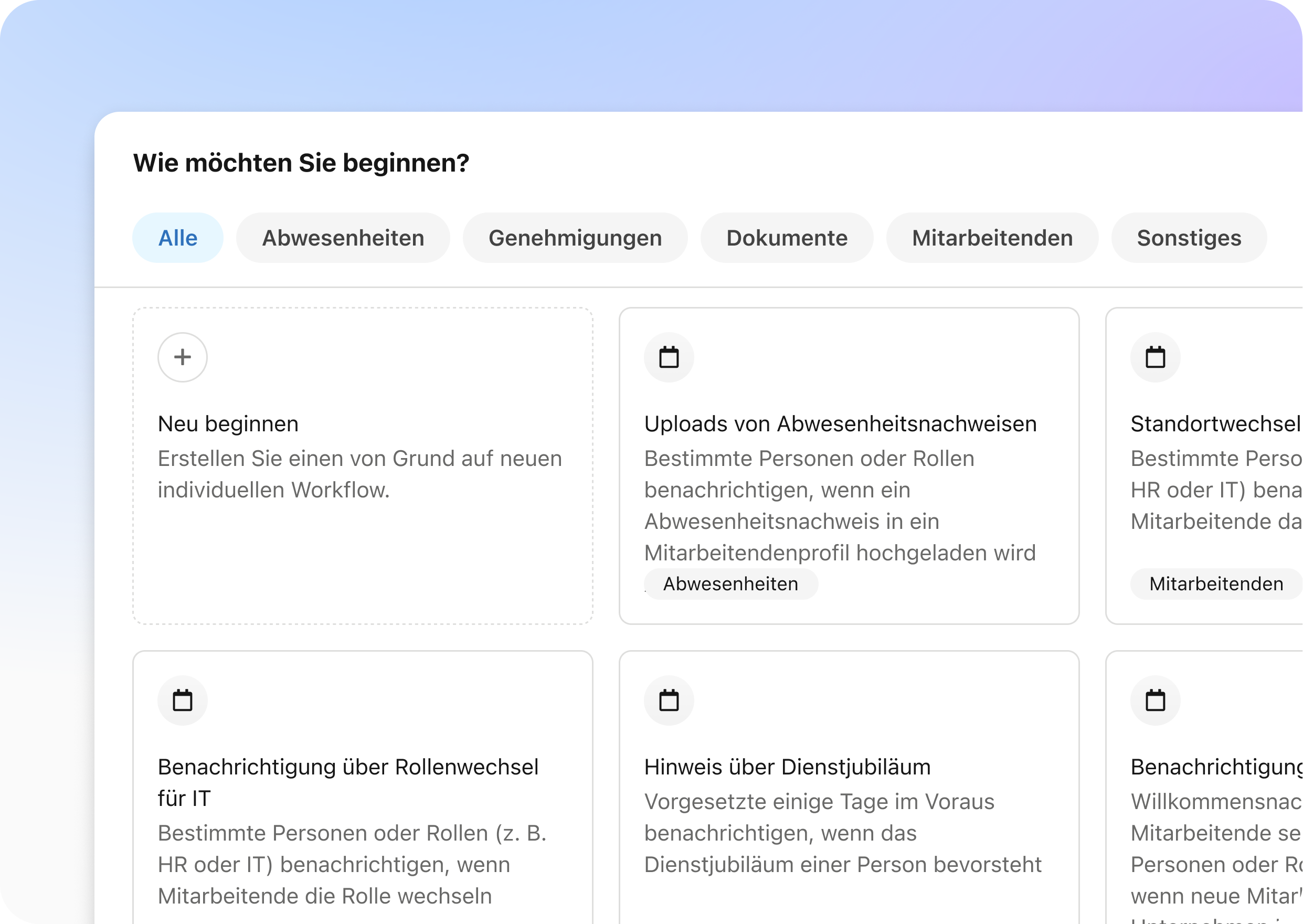Click the text individuellen Workflow.
This screenshot has height=924, width=1303.
point(274,490)
